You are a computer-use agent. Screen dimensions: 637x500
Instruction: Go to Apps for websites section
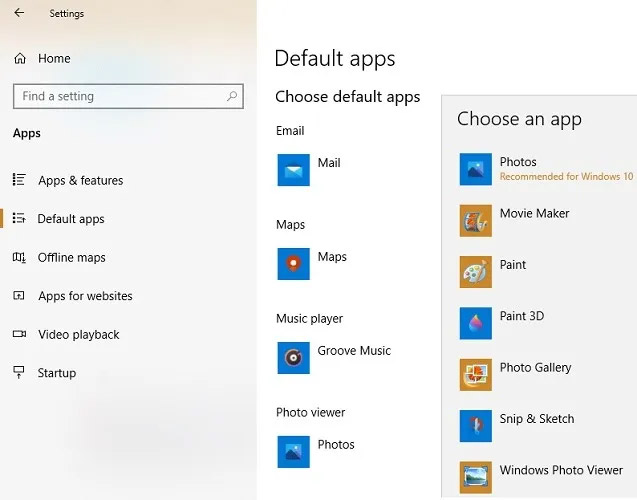[x=85, y=296]
